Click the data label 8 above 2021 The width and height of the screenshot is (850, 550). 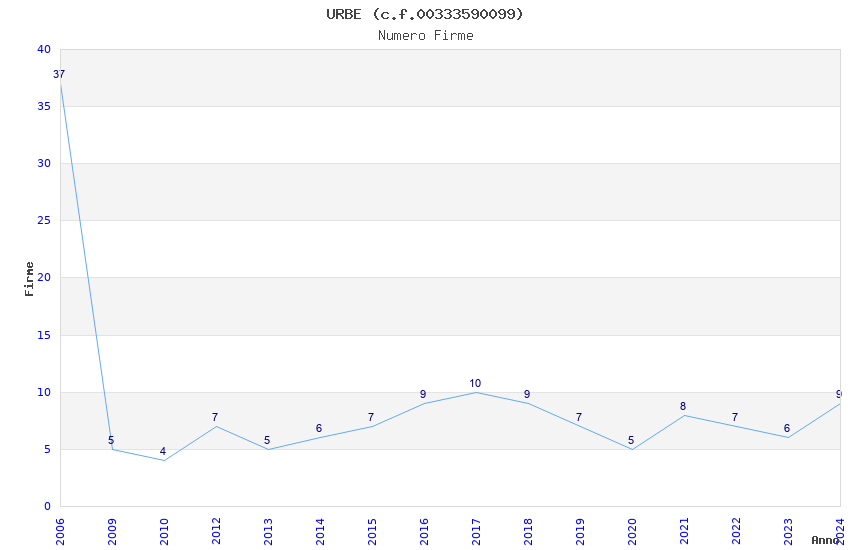point(684,406)
